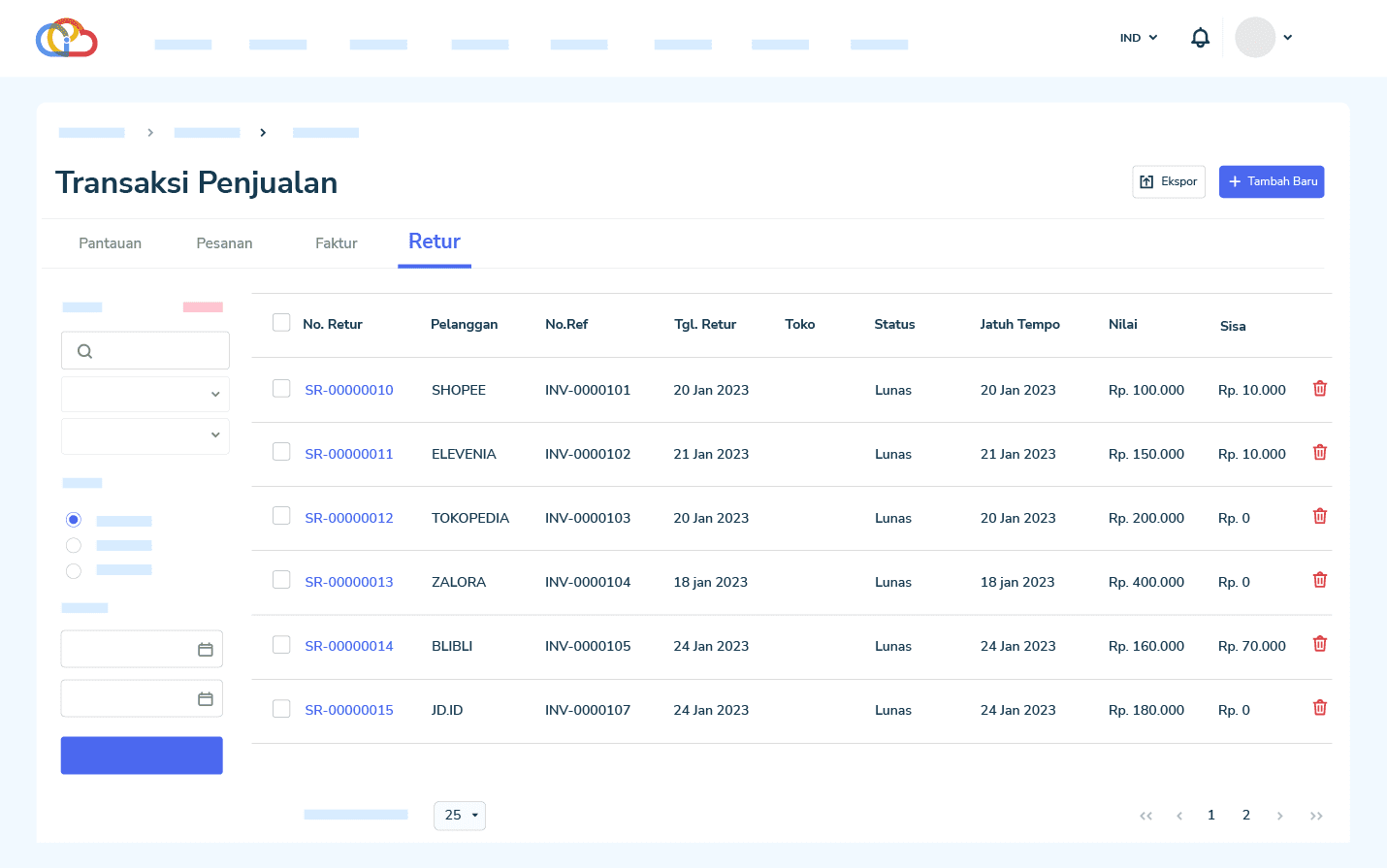Open return SR-00000014 link
Screen dimensions: 1387x868
(349, 646)
